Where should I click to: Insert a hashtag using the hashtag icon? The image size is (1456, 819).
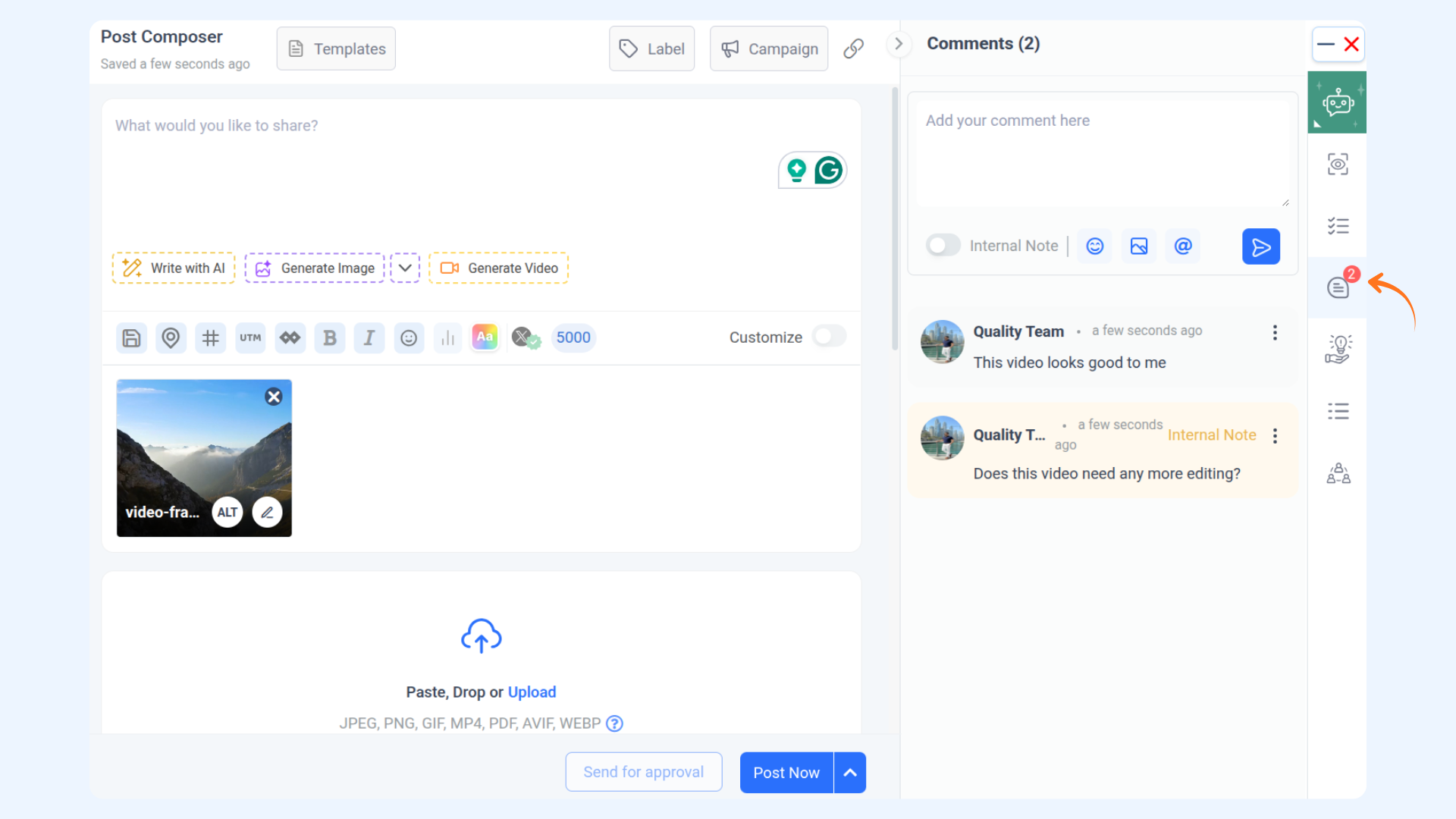click(211, 337)
